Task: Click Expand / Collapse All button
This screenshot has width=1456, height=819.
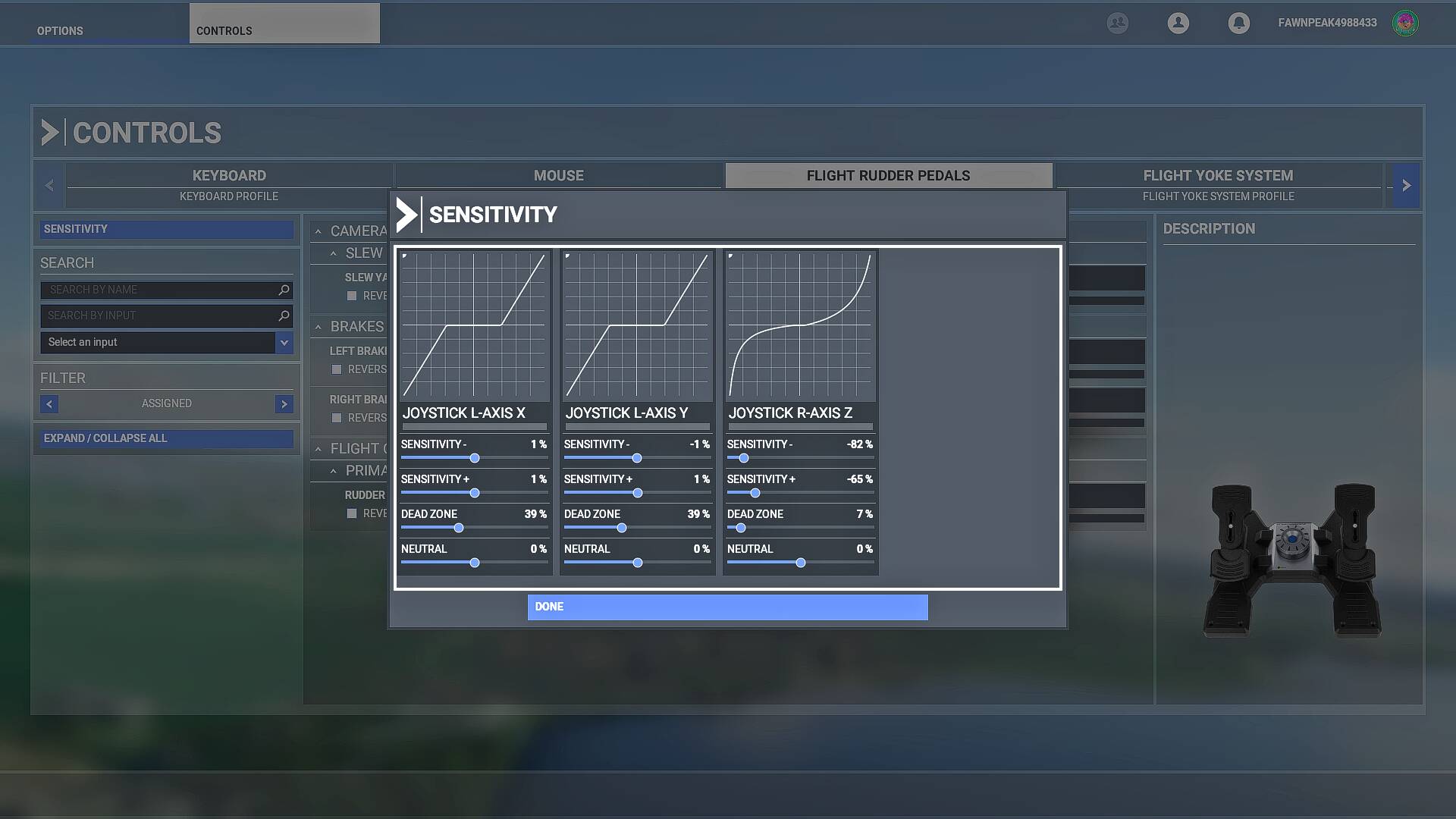Action: (x=166, y=438)
